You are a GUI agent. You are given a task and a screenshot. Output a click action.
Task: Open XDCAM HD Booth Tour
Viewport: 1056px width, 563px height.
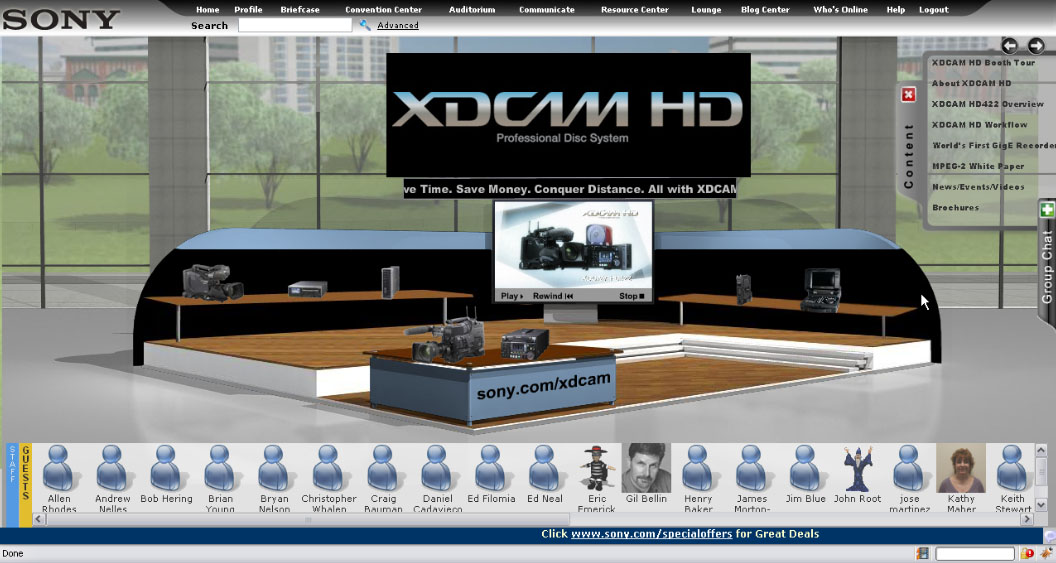[x=983, y=62]
